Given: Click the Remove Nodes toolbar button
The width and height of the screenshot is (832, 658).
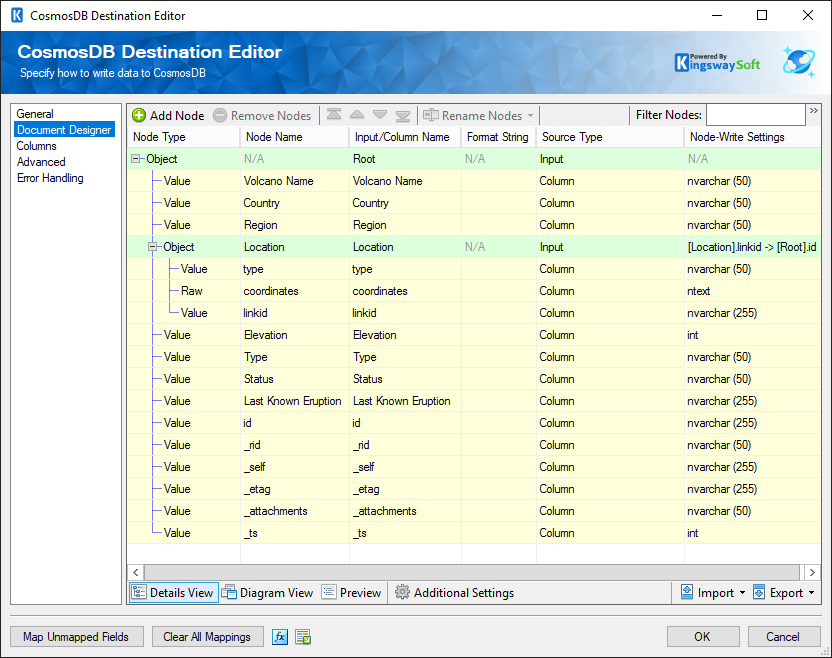Looking at the screenshot, I should pos(262,115).
